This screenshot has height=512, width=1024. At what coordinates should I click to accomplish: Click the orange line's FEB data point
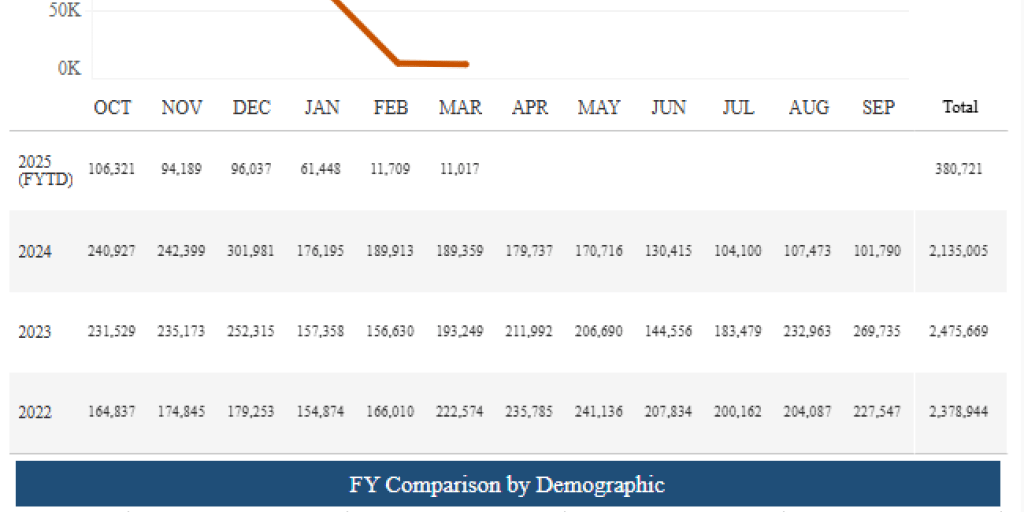[399, 63]
